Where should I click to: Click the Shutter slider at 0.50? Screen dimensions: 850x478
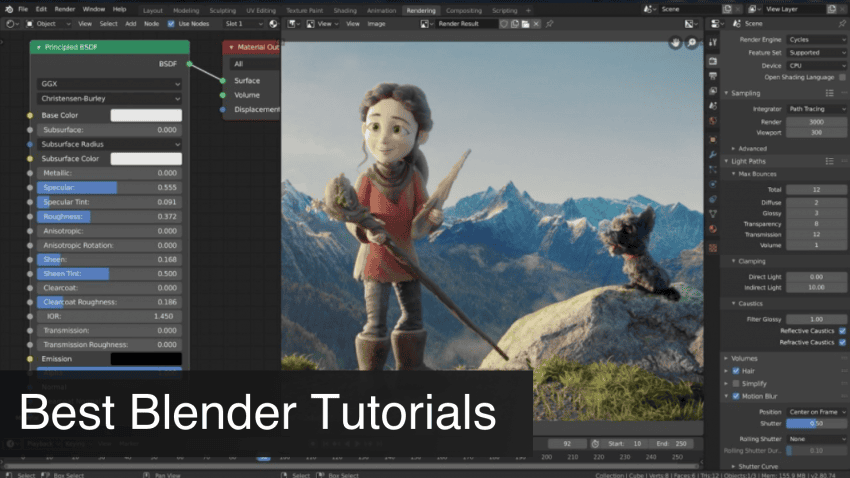[816, 424]
